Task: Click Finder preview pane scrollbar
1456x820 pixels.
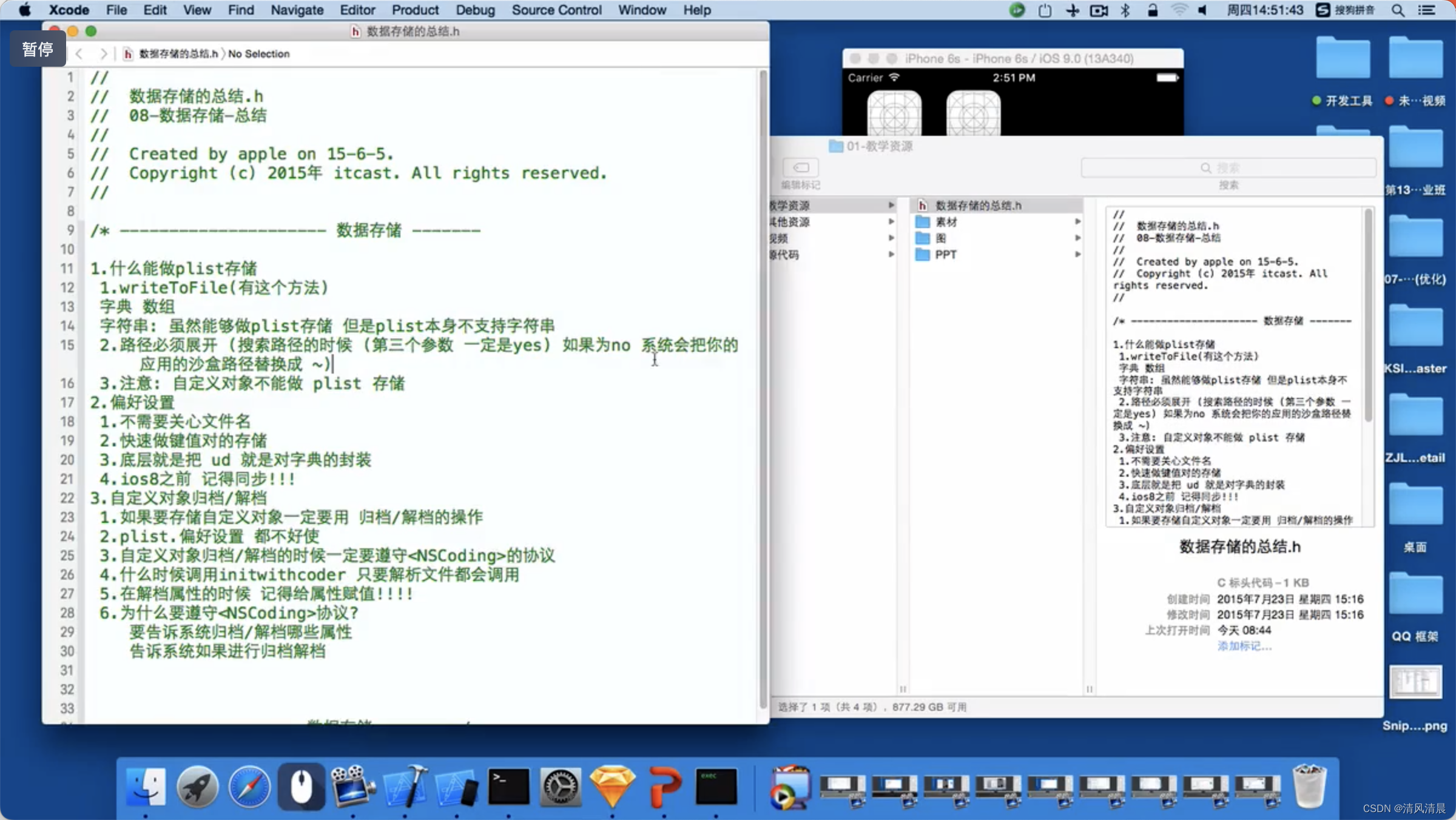Action: pyautogui.click(x=1368, y=315)
